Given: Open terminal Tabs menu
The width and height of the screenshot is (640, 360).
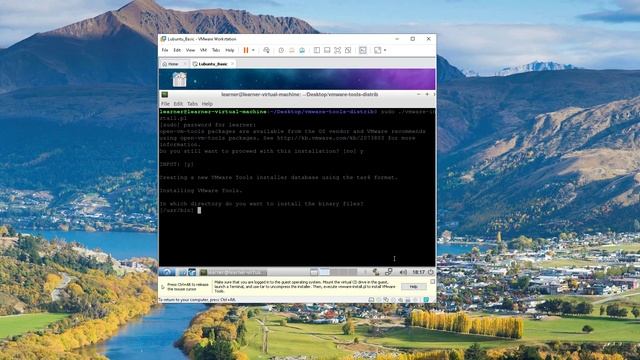Looking at the screenshot, I should coord(192,104).
